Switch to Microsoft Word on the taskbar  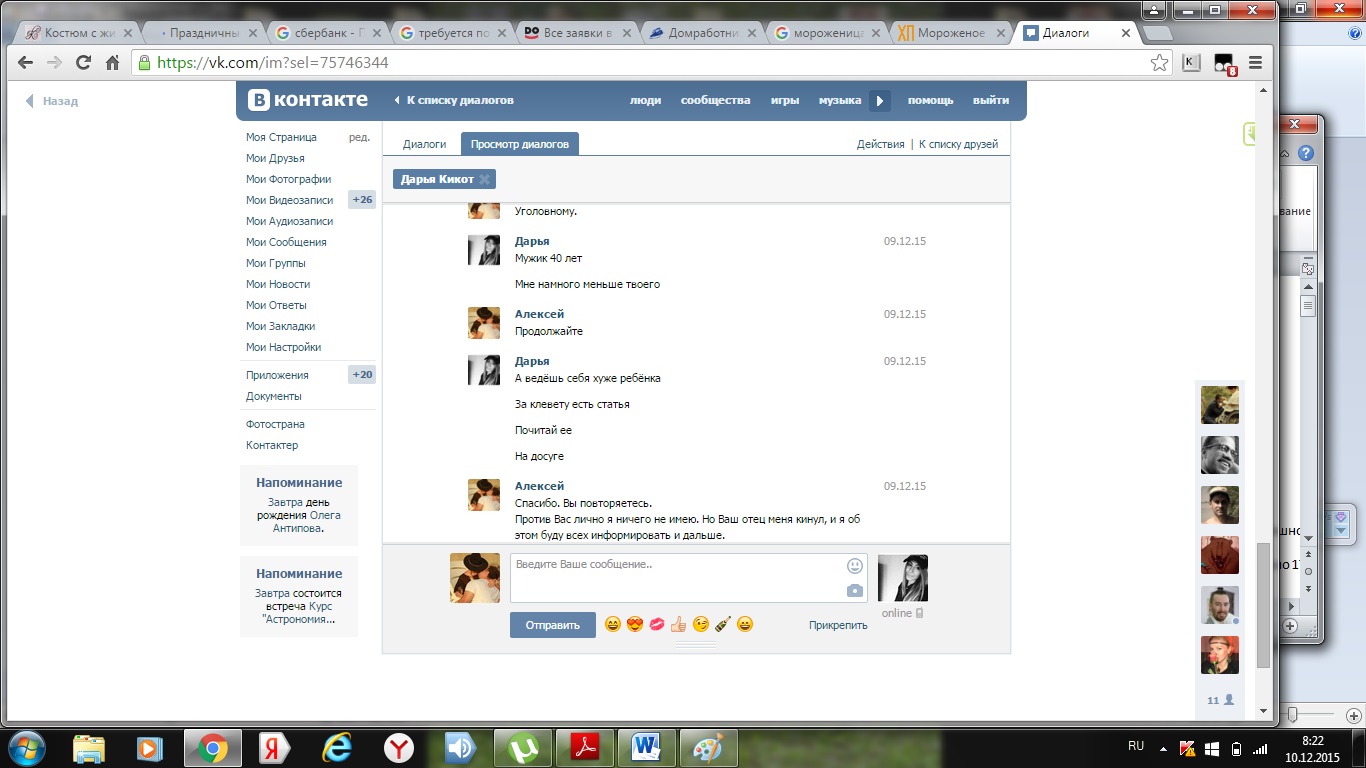pyautogui.click(x=646, y=748)
